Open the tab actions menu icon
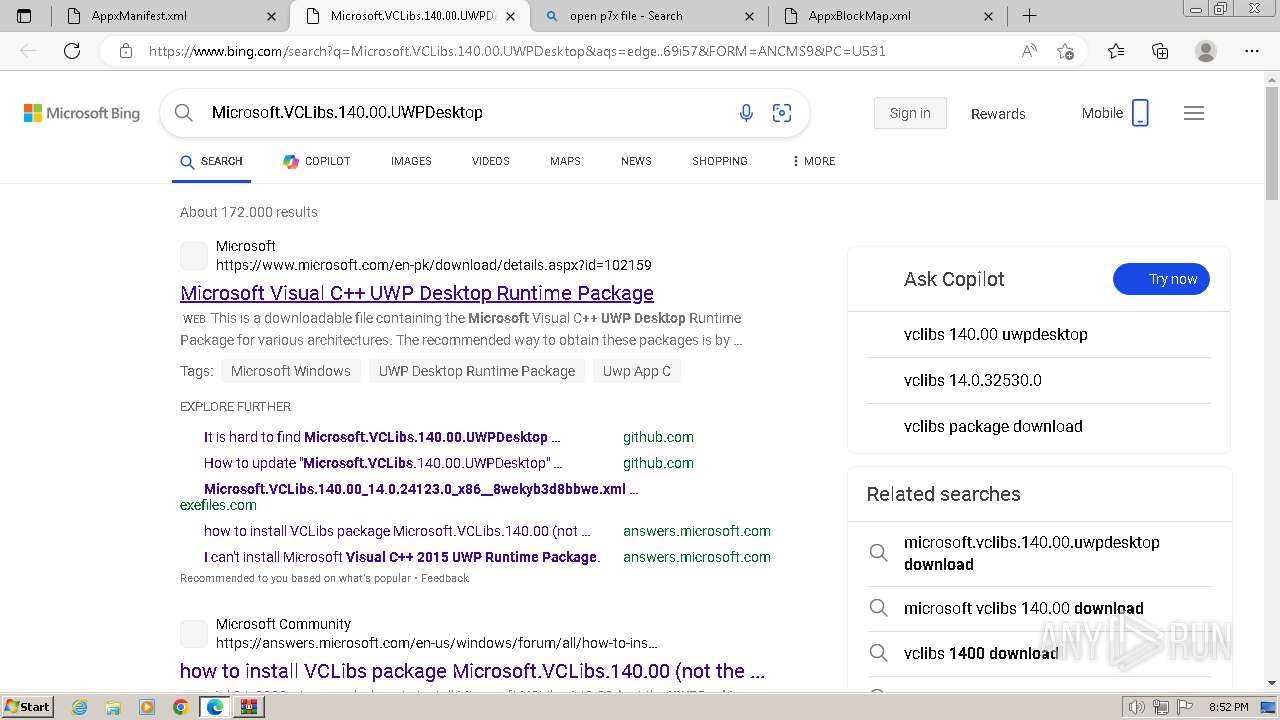 tap(24, 16)
